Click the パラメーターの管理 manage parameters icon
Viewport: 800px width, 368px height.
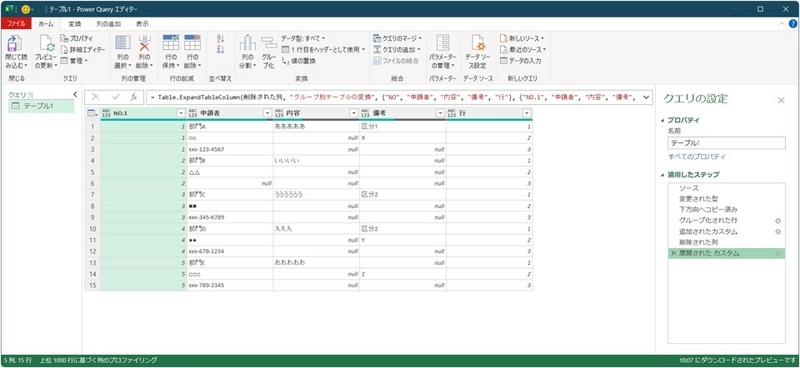[x=443, y=43]
